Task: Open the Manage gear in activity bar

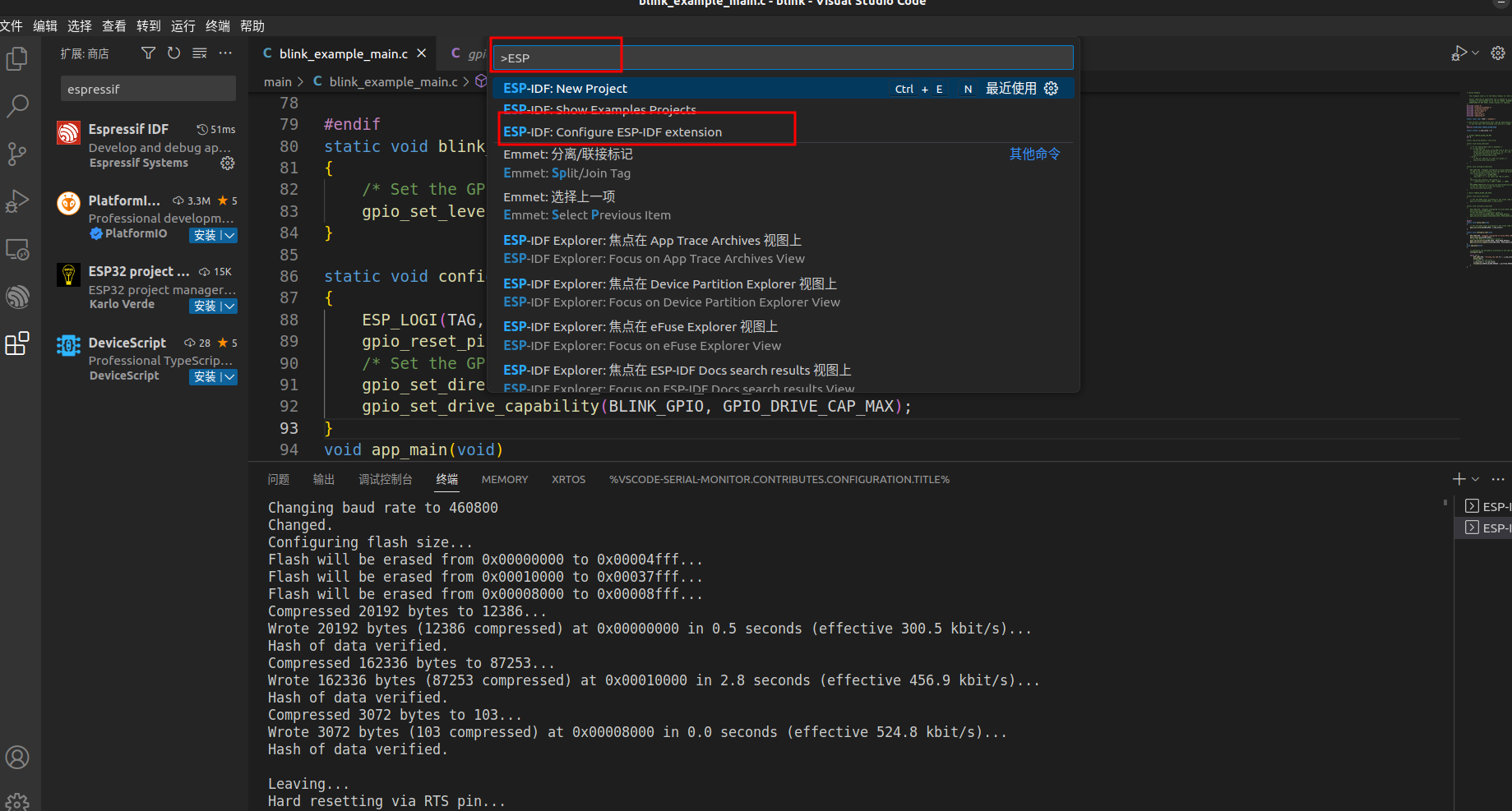Action: point(17,802)
